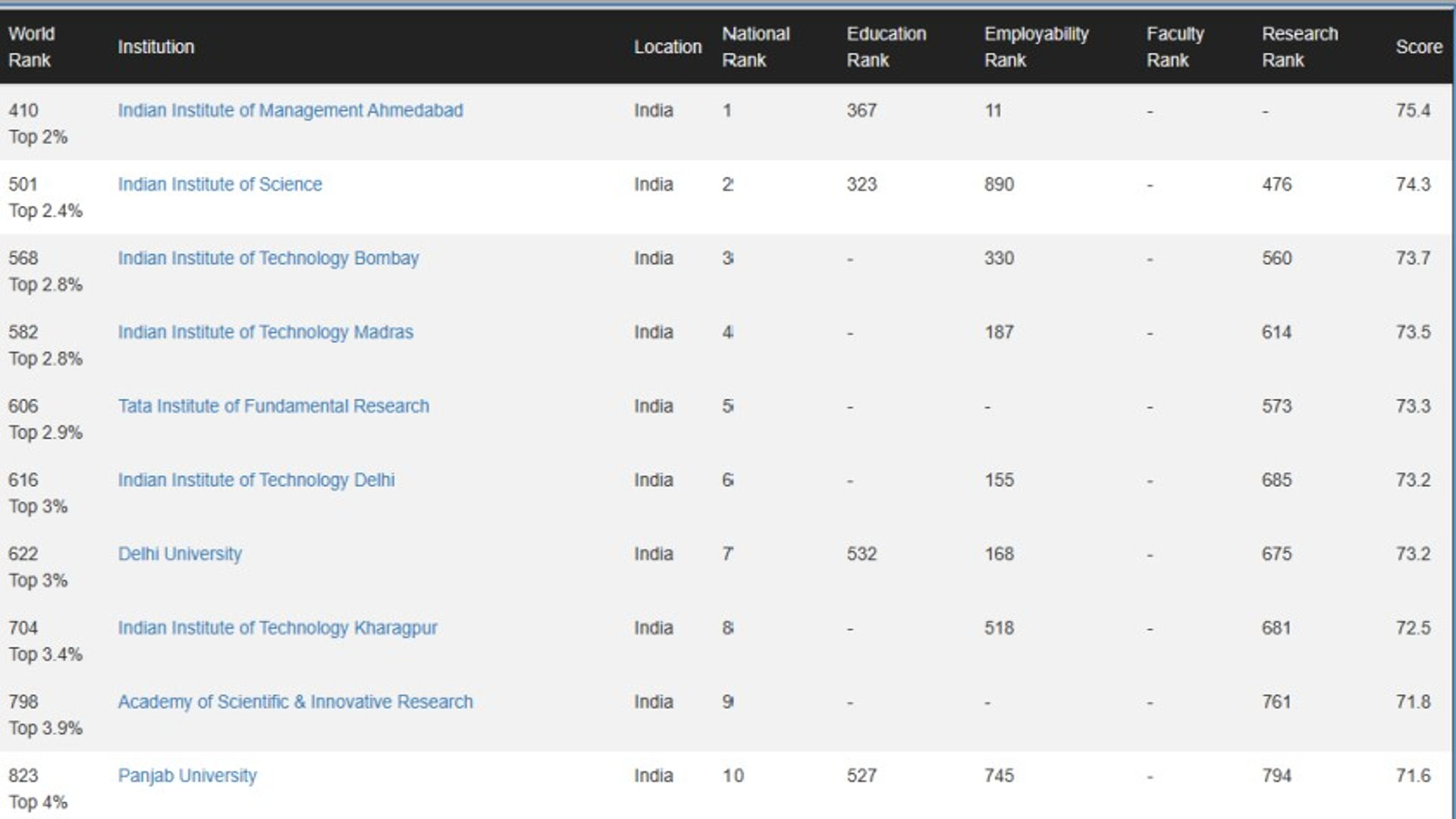Select Indian Institute of Technology Delhi link
1456x819 pixels.
click(256, 480)
